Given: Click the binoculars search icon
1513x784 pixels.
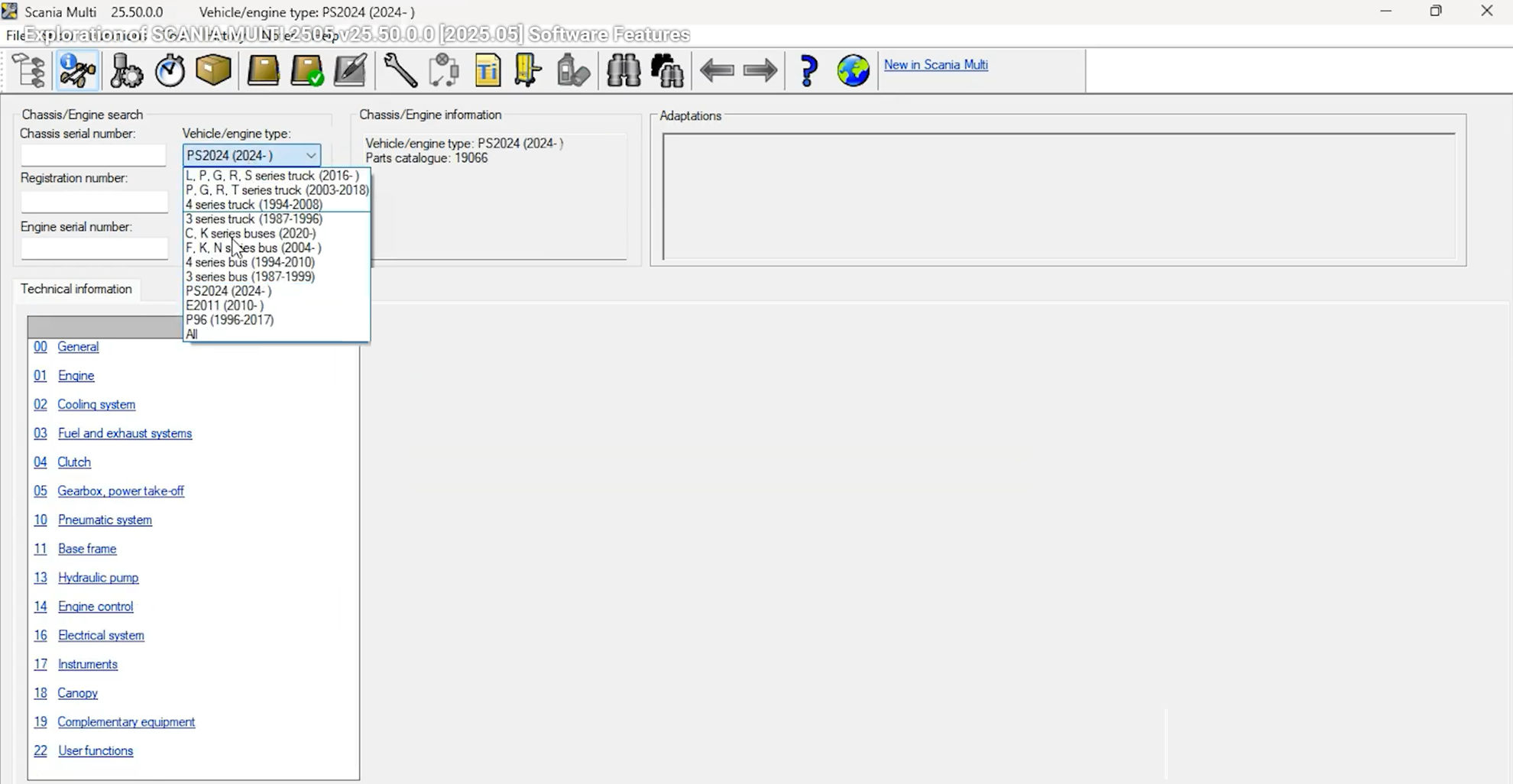Looking at the screenshot, I should 624,71.
